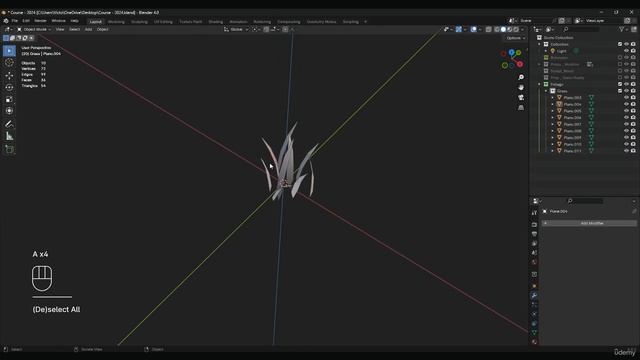Switch to the Modeling workspace tab
640x360 pixels.
tap(116, 22)
